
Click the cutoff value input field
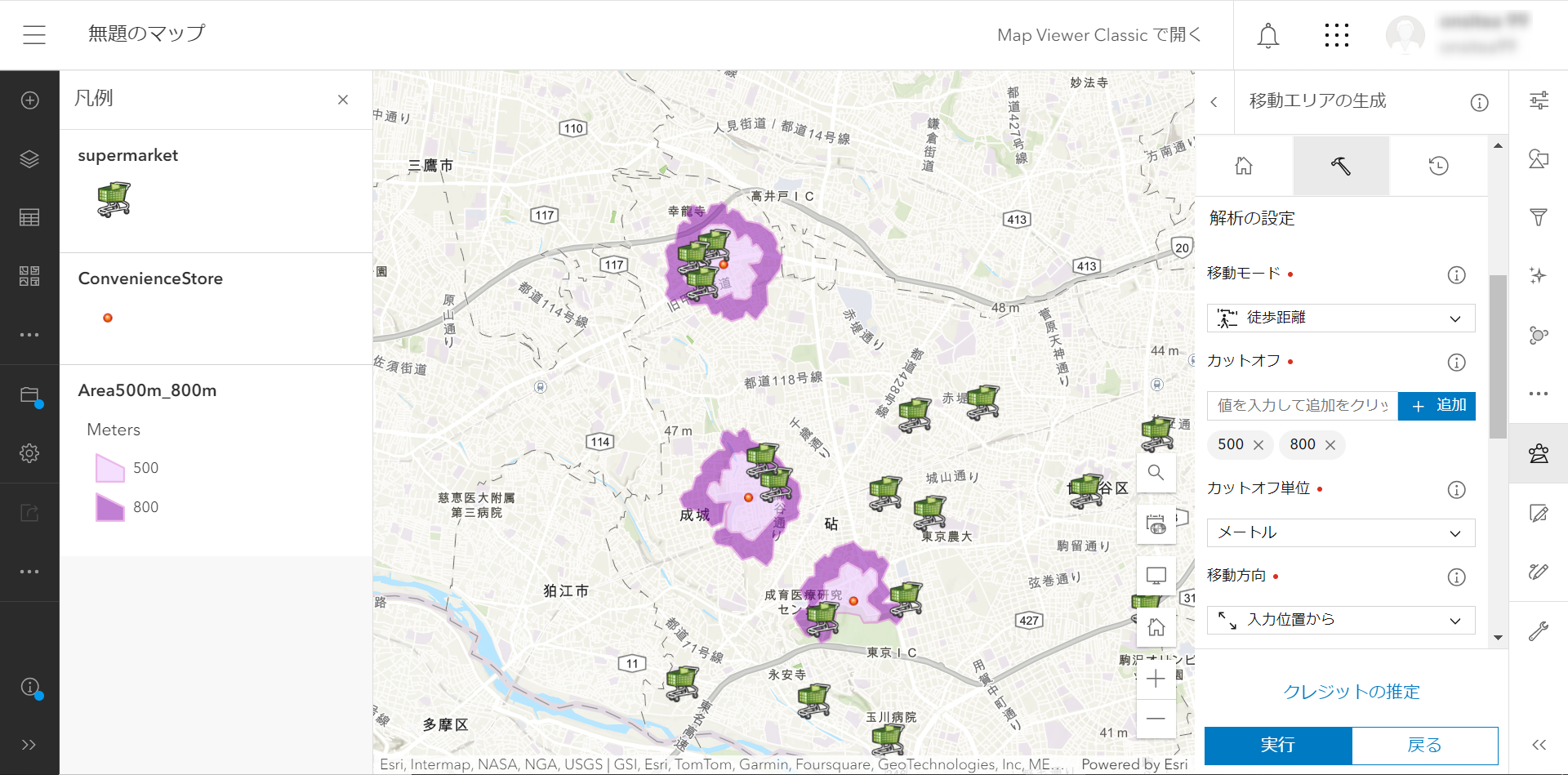coord(1302,406)
